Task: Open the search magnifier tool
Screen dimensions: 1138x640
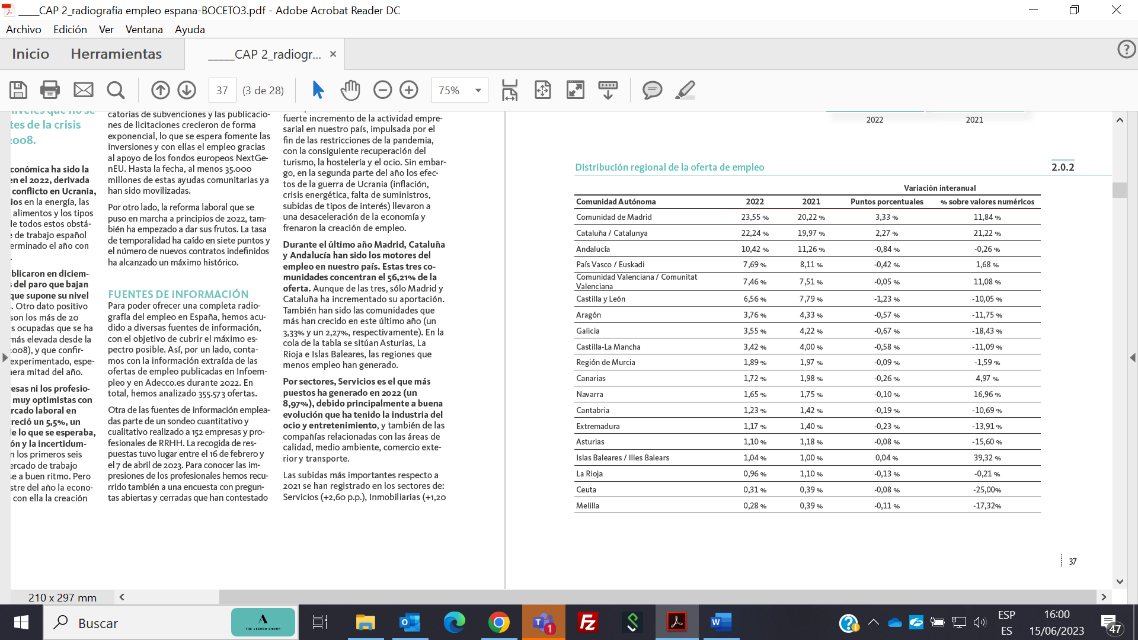Action: tap(115, 90)
